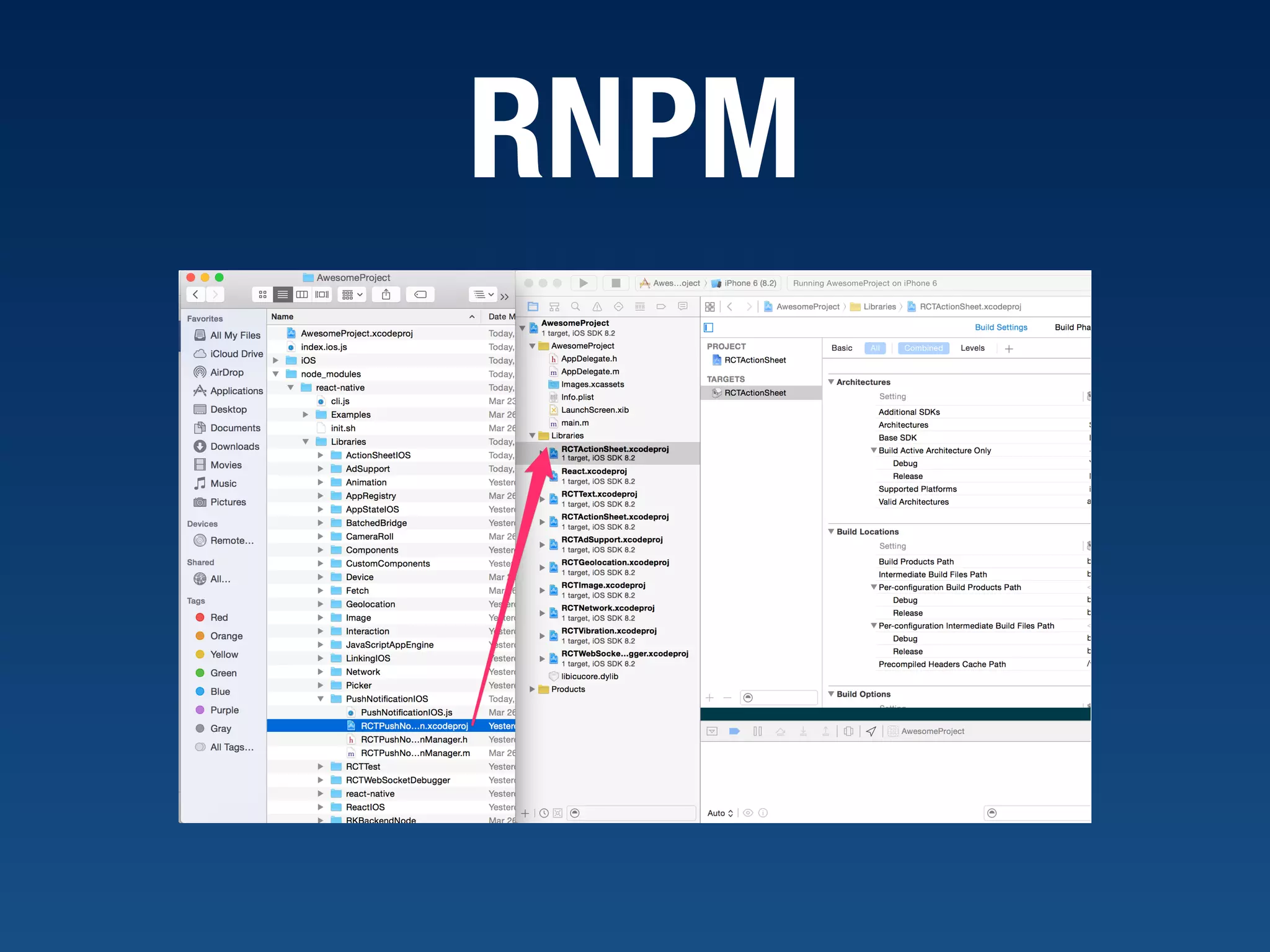The width and height of the screenshot is (1270, 952).
Task: Open the Breakpoint navigator icon
Action: point(661,306)
